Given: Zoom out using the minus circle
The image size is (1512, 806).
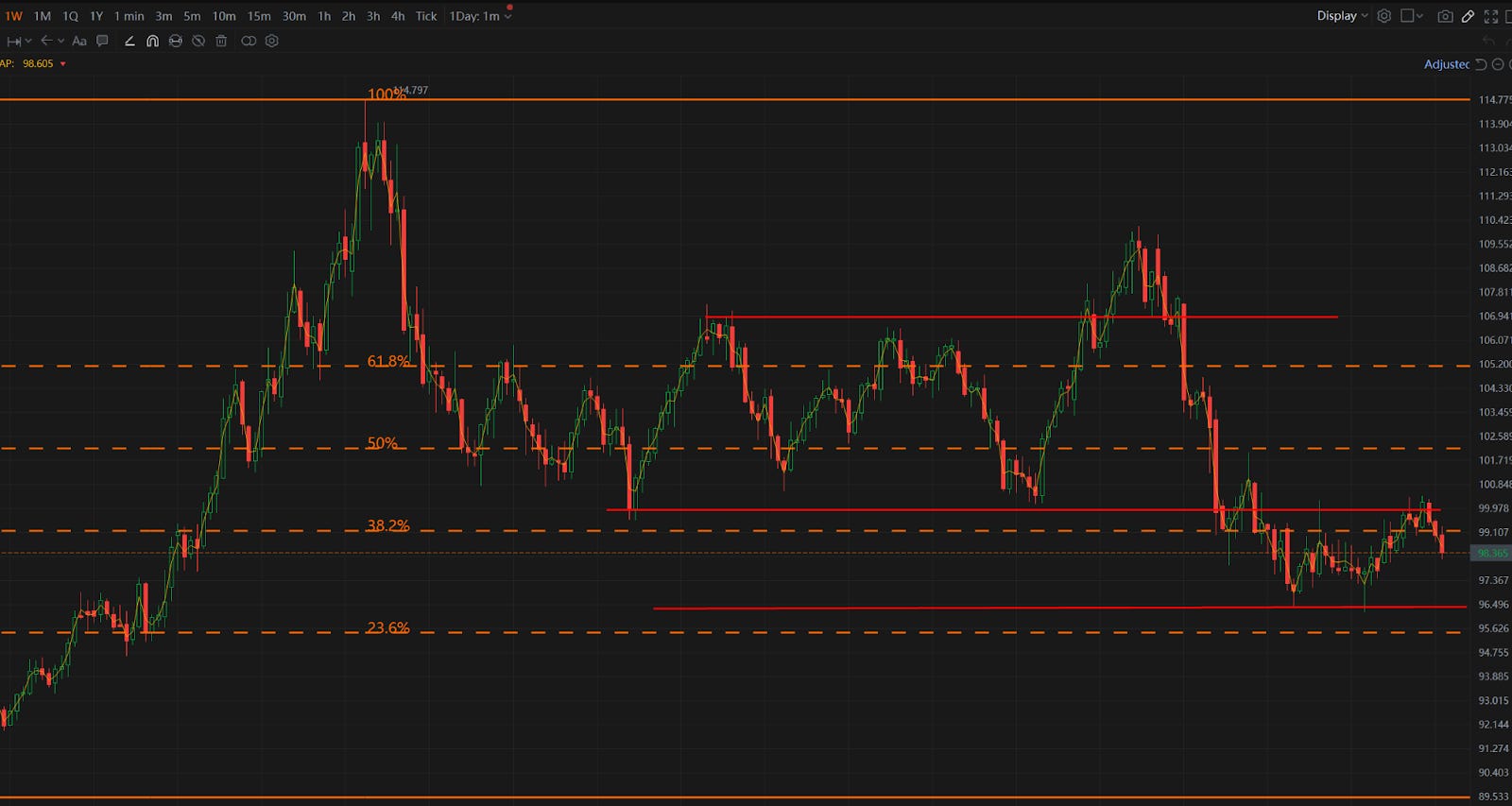Looking at the screenshot, I should (1498, 64).
